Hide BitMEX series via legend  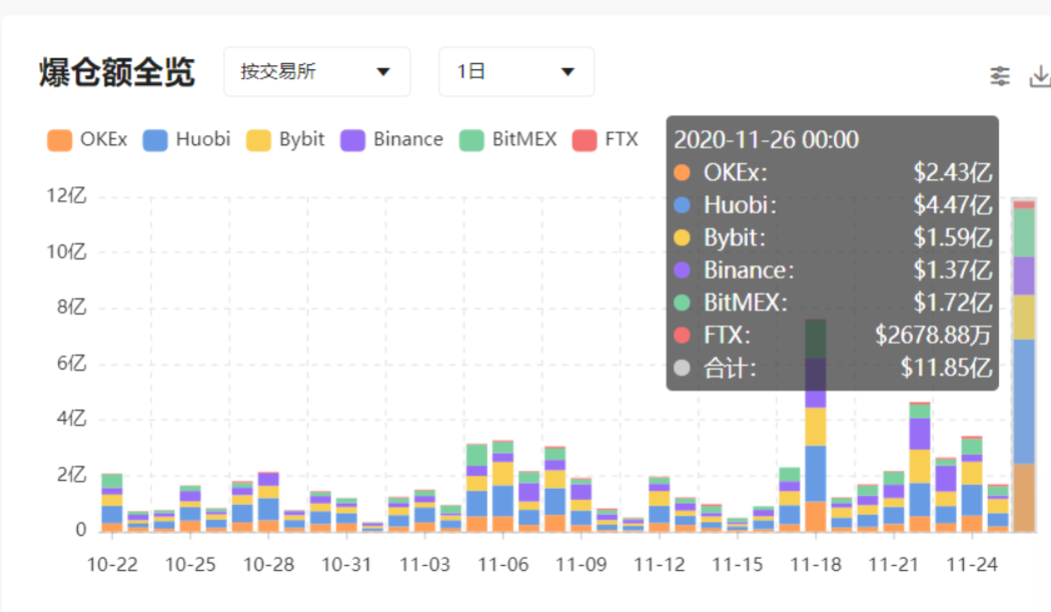point(508,139)
